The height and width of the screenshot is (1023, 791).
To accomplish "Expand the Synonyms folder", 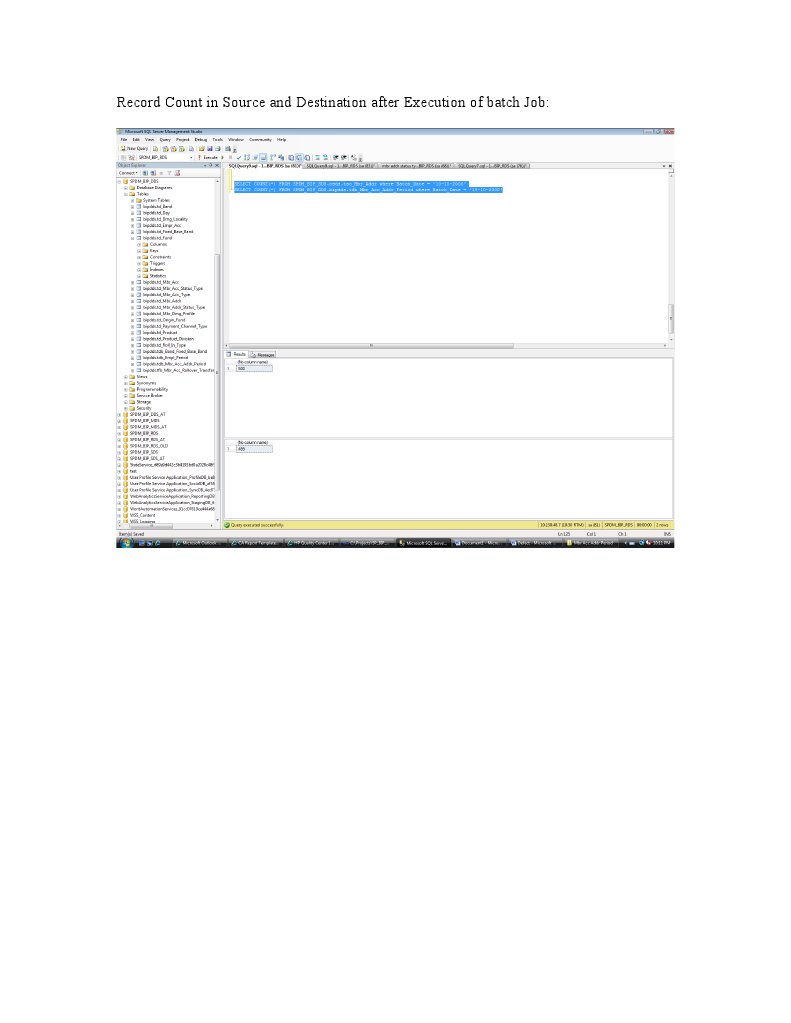I will (126, 383).
